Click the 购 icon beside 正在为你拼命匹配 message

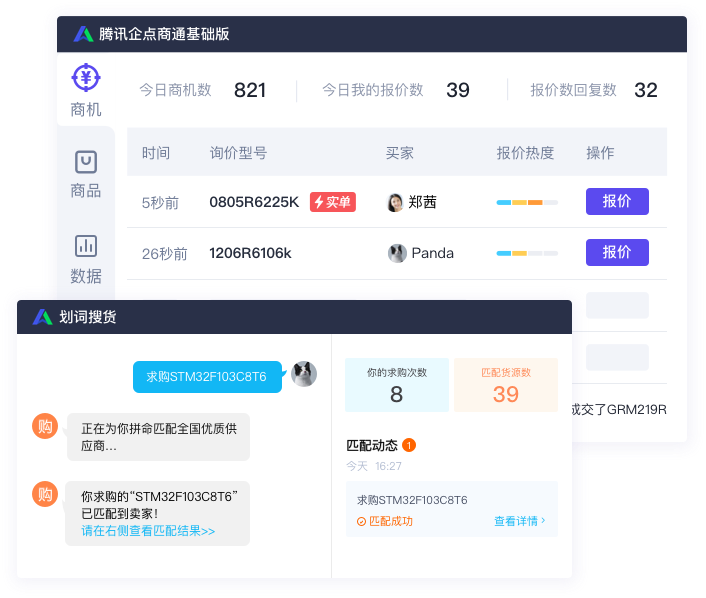(45, 426)
